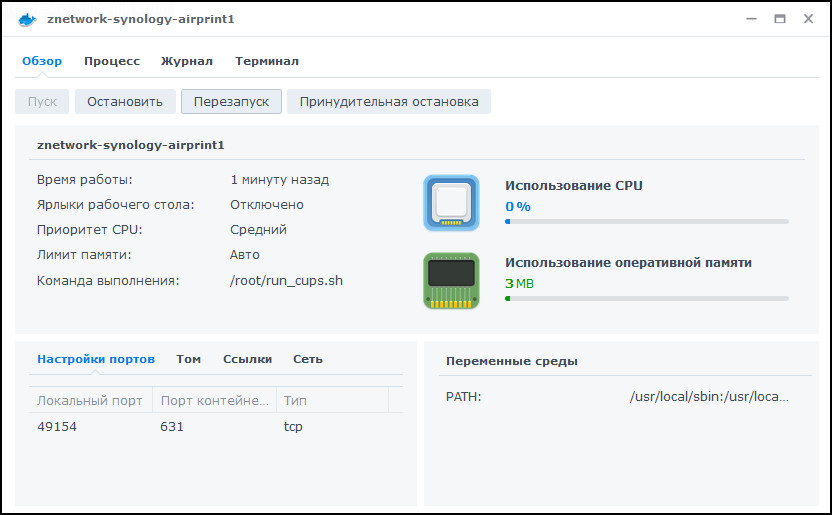Switch to the Процесс tab
832x515 pixels.
pos(112,61)
